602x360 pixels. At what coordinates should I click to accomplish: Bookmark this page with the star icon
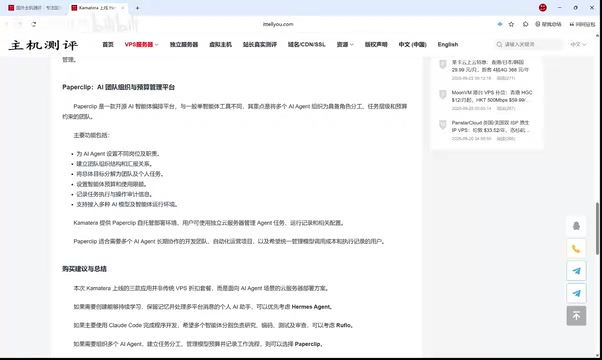click(511, 24)
